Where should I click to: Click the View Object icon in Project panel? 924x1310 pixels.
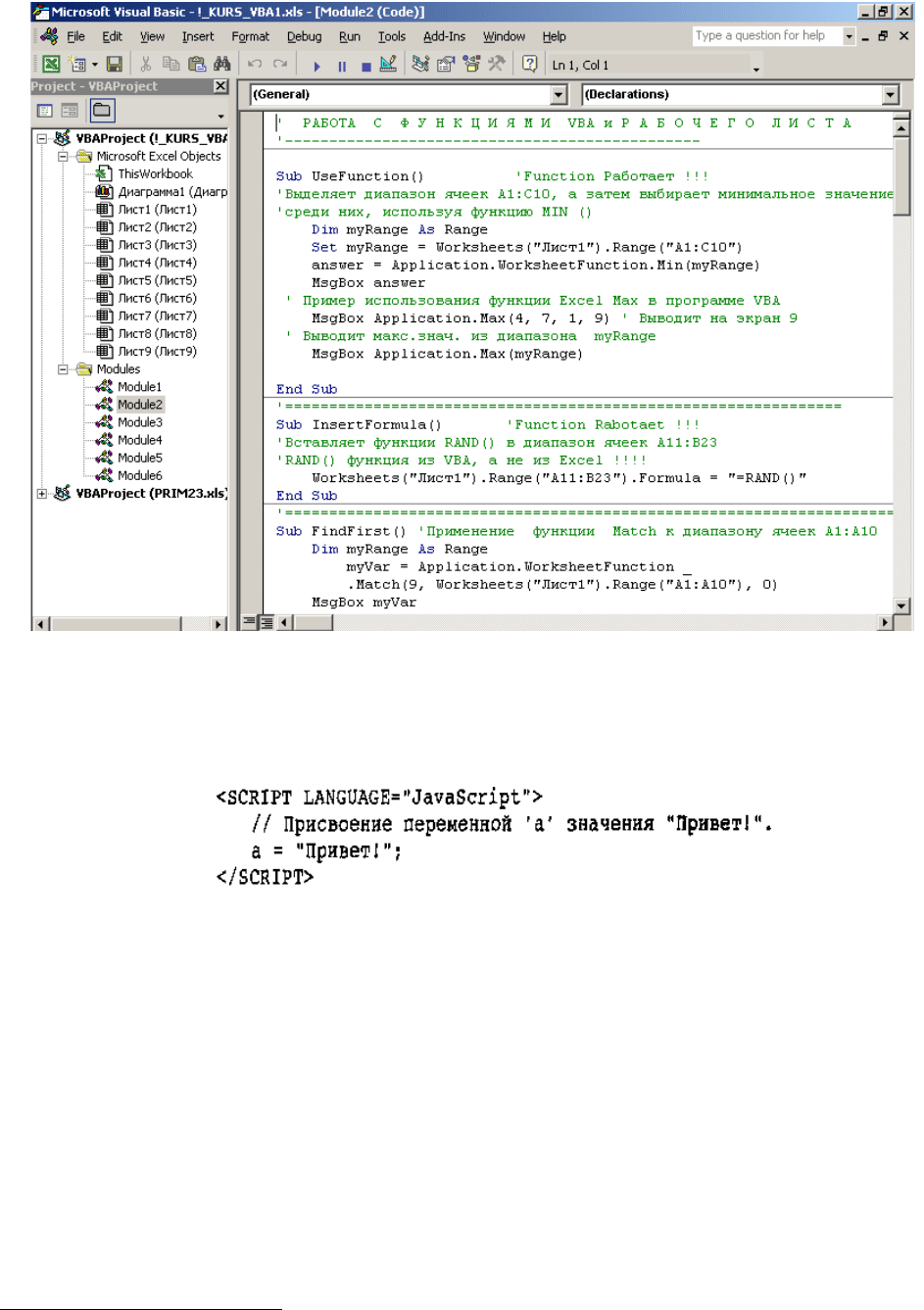coord(70,111)
